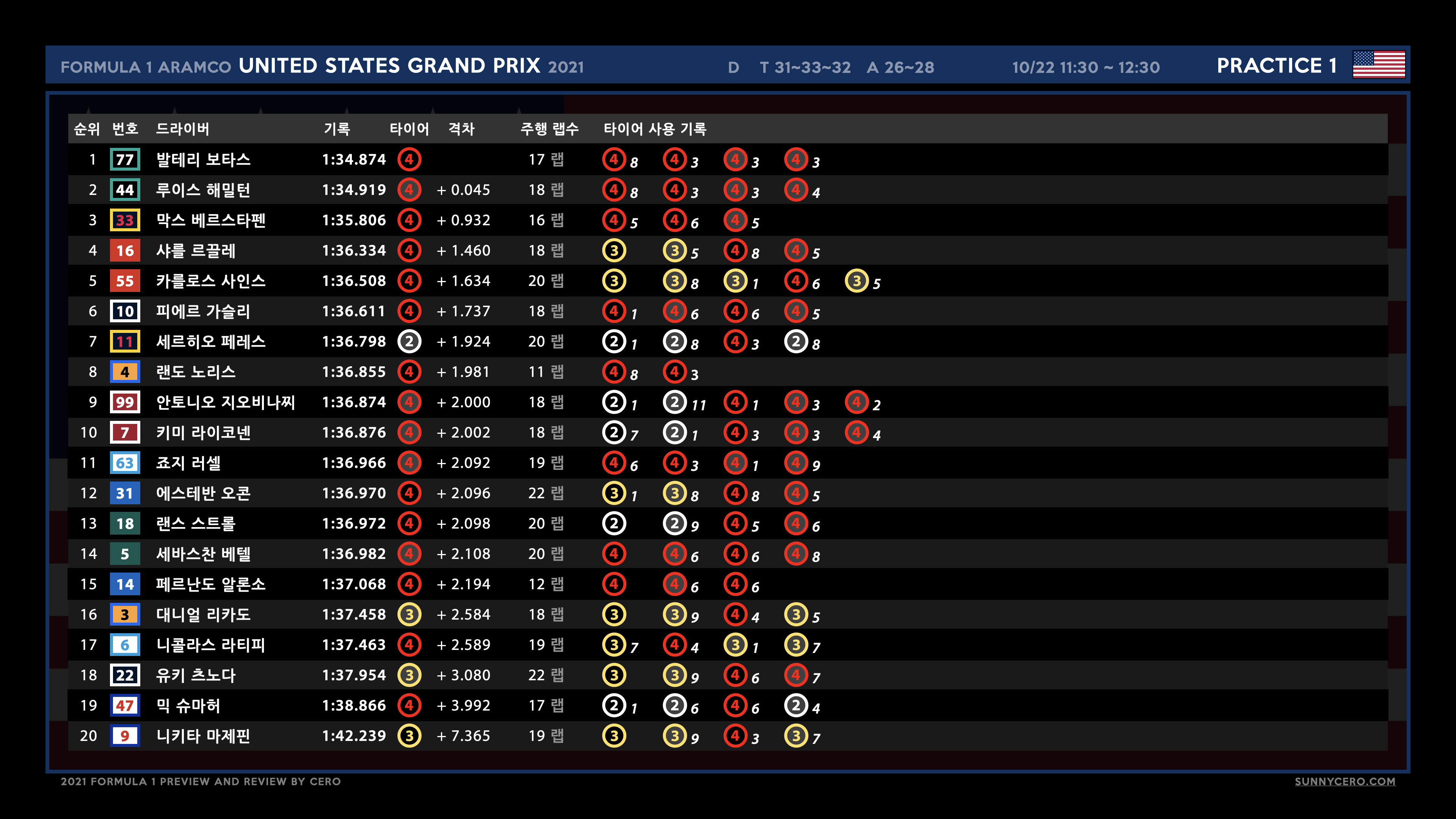This screenshot has width=1456, height=819.
Task: Click yellow tyre icon beside 1:42.239
Action: point(409,736)
